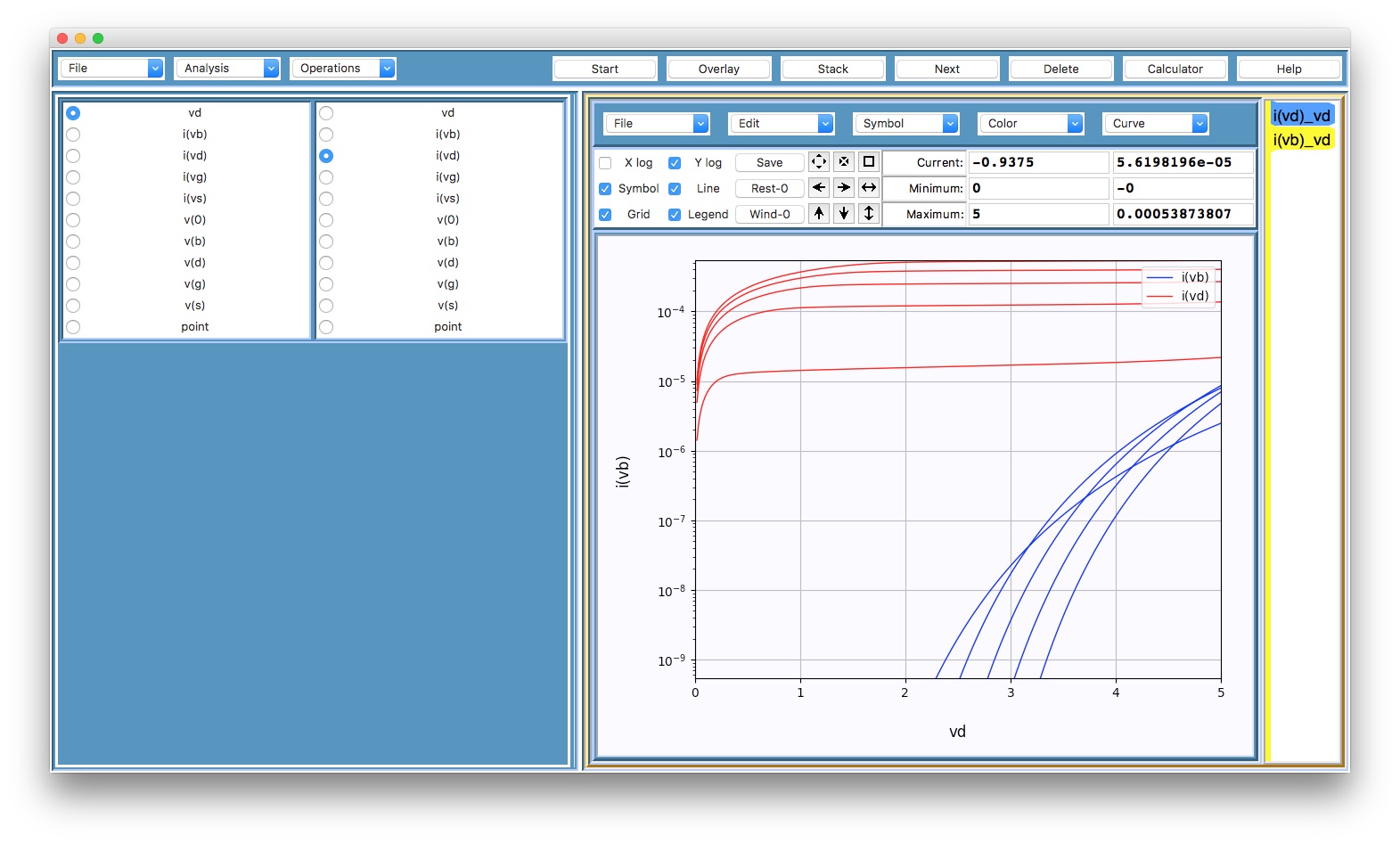Screen dimensions: 1400x844
Task: Disable the Grid checkbox
Action: 605,215
